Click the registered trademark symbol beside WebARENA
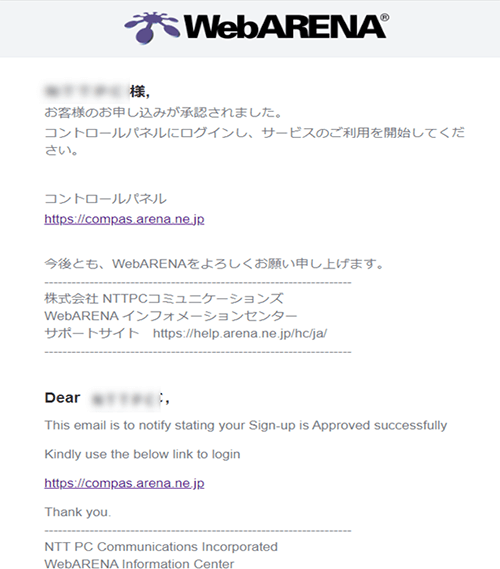This screenshot has height=569, width=500. click(385, 17)
